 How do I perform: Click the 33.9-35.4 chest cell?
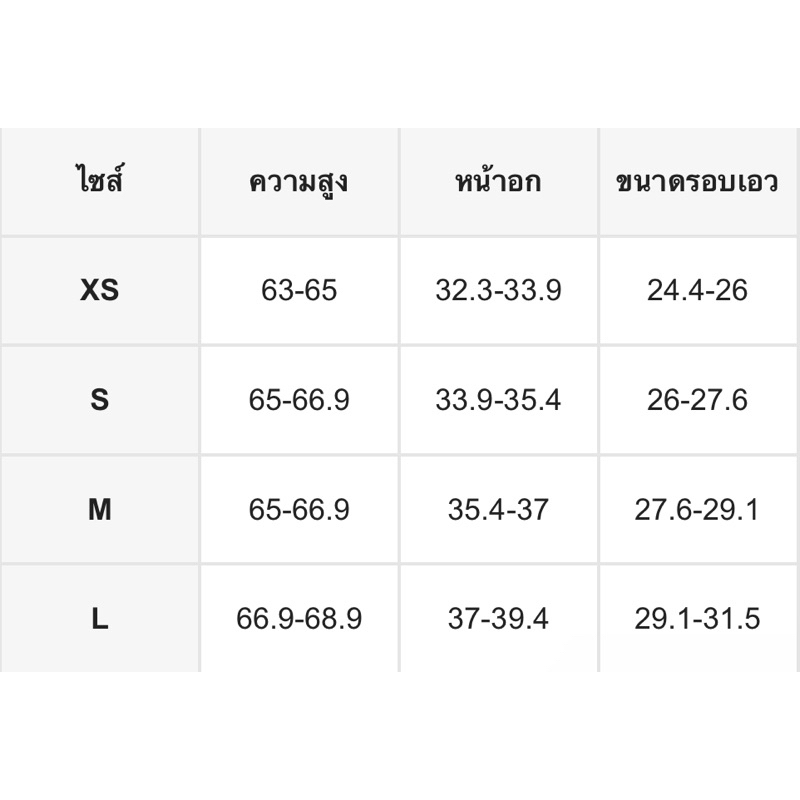[x=498, y=399]
